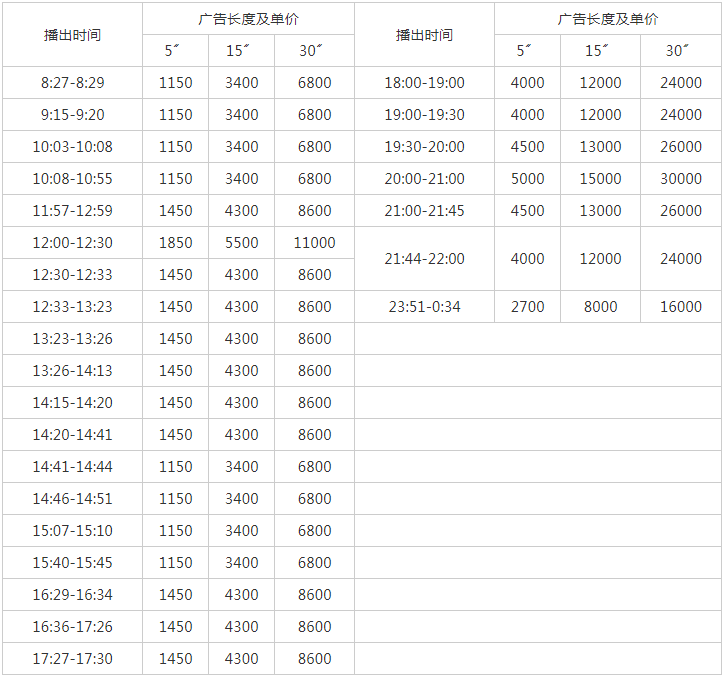Select the 1850 price value
723x675 pixels.
click(176, 243)
